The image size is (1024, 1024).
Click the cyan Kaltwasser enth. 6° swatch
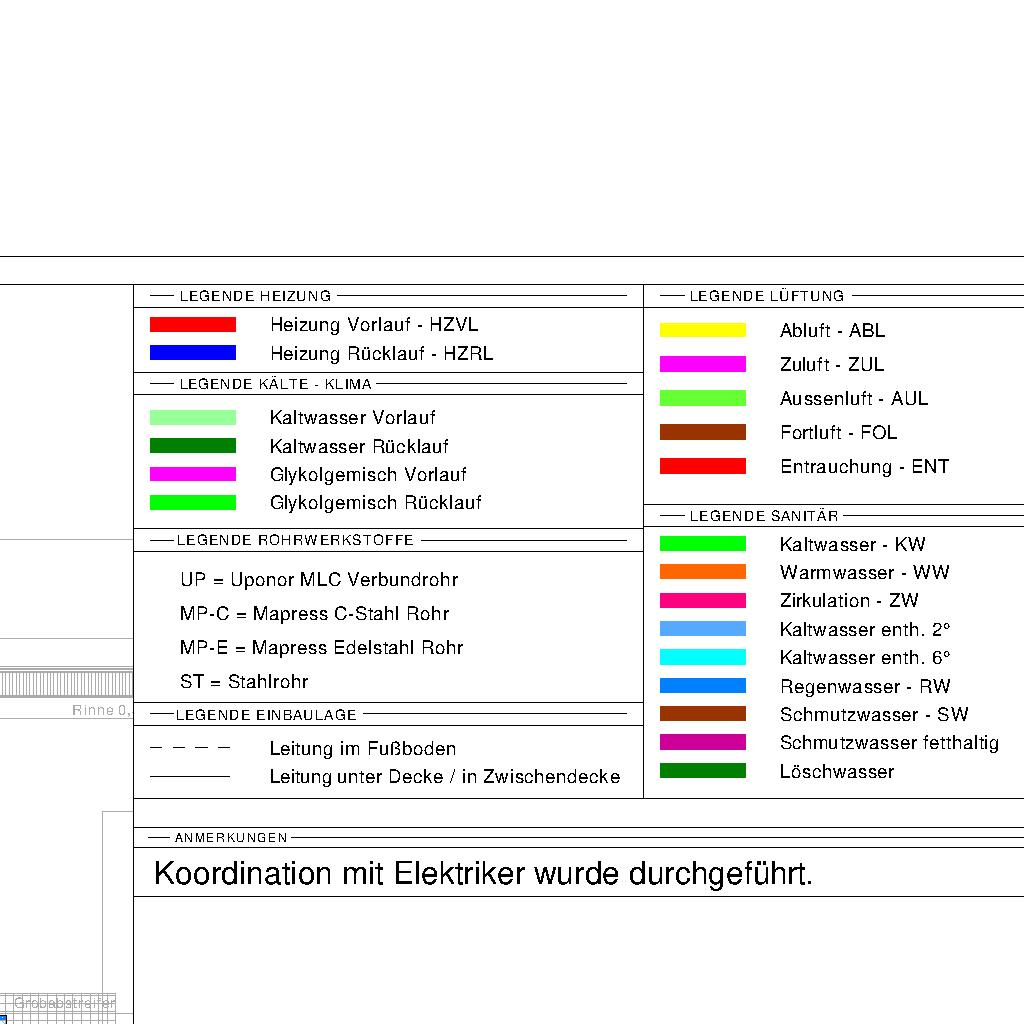point(703,657)
